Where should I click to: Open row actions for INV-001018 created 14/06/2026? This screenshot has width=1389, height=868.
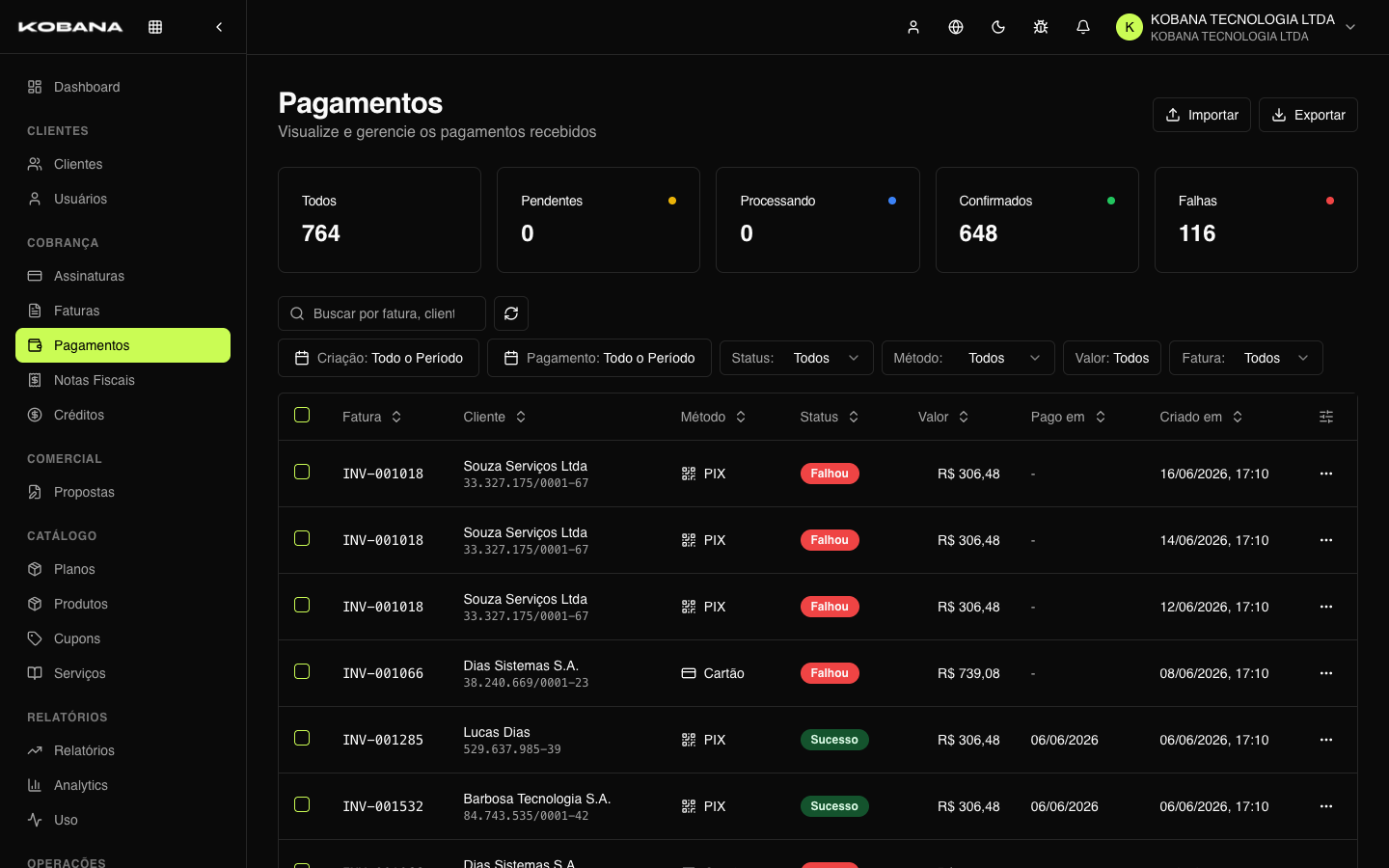pyautogui.click(x=1326, y=540)
